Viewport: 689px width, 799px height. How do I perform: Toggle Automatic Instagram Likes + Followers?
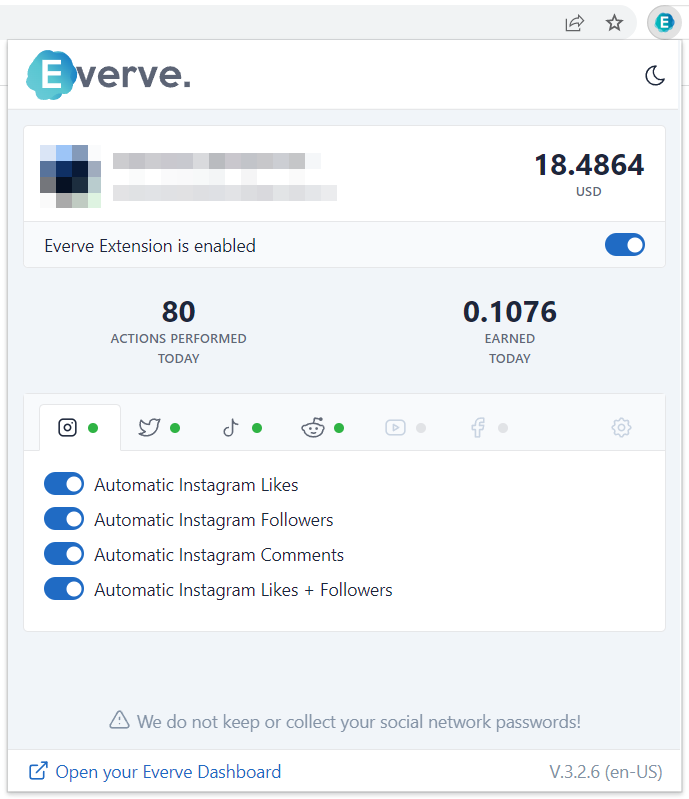(x=64, y=590)
